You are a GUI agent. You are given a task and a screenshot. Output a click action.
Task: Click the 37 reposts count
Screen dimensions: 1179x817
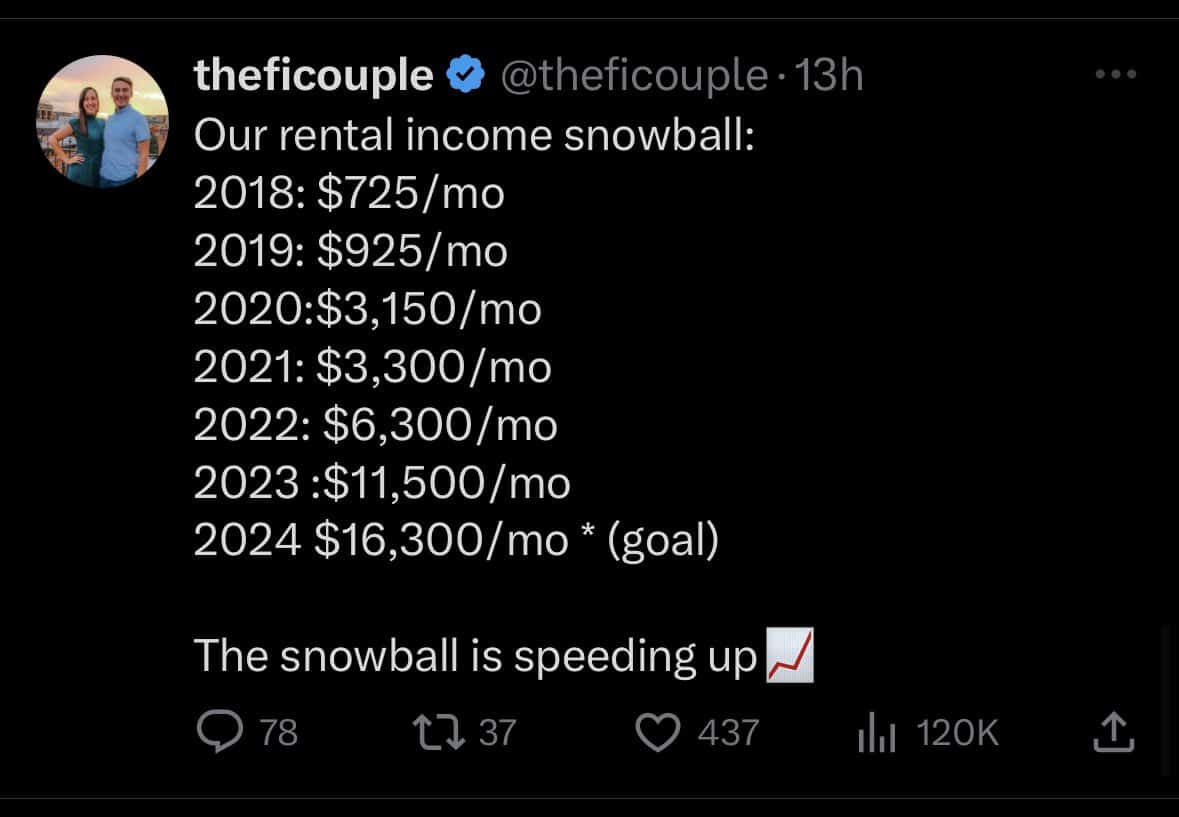[497, 734]
